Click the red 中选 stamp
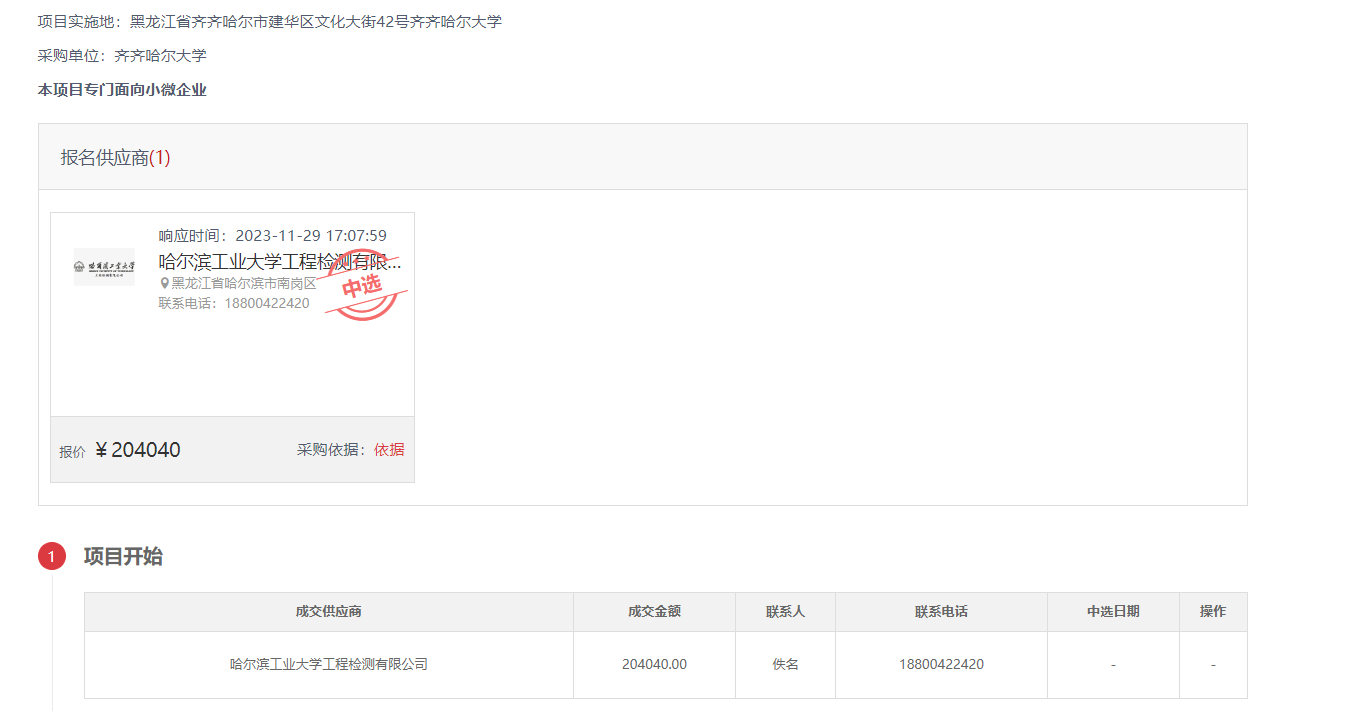 click(x=364, y=286)
